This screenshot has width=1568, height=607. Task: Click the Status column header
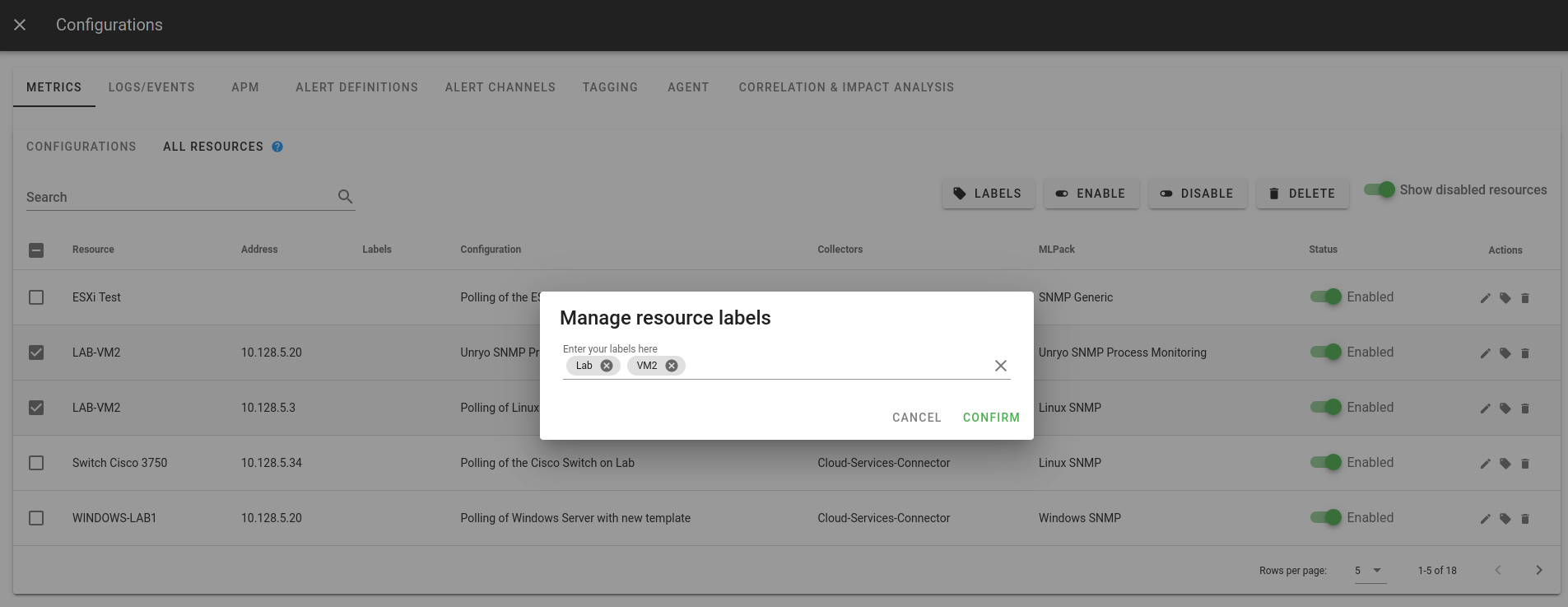(1323, 250)
